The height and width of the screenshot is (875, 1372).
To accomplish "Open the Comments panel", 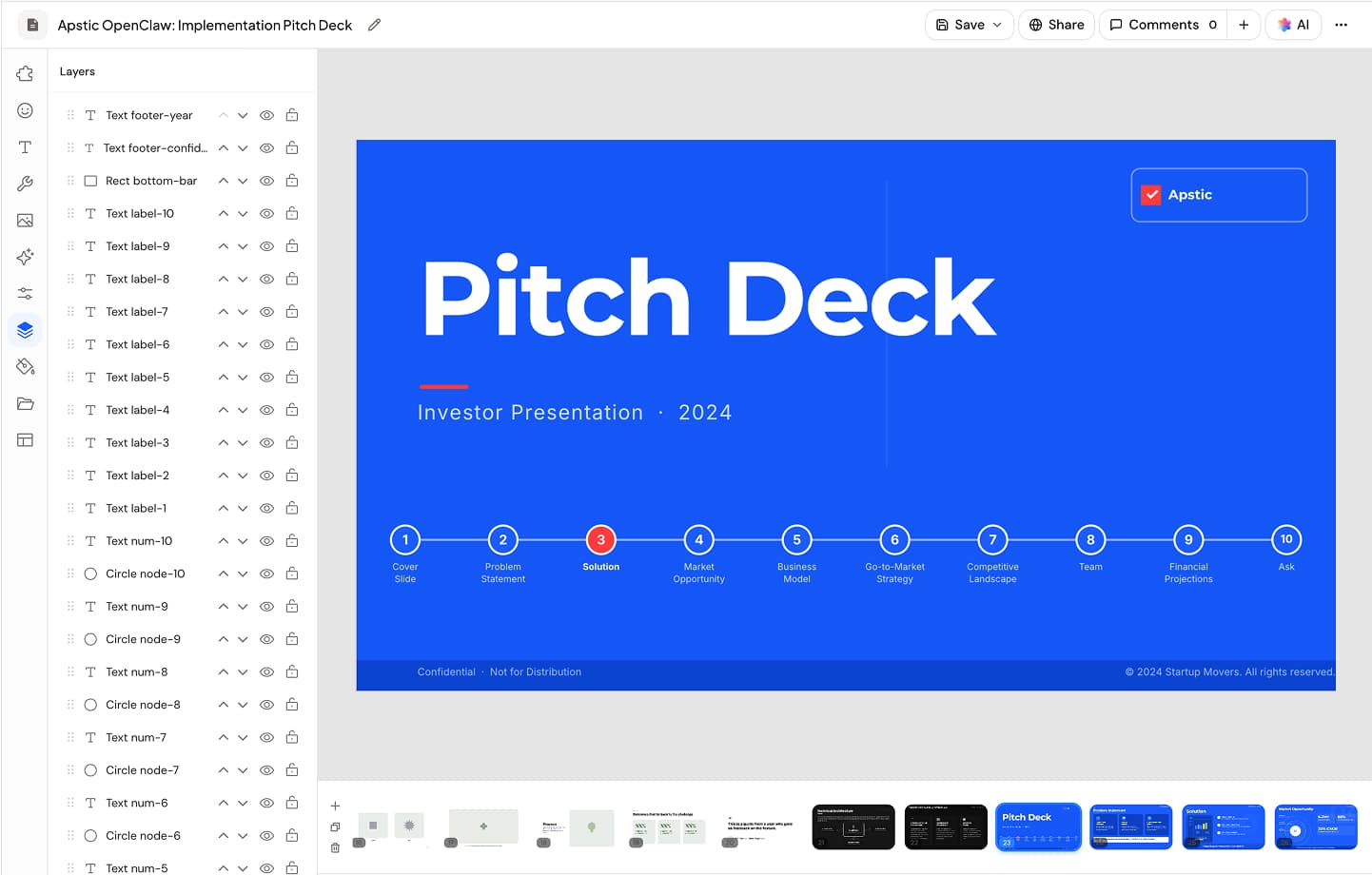I will 1162,25.
